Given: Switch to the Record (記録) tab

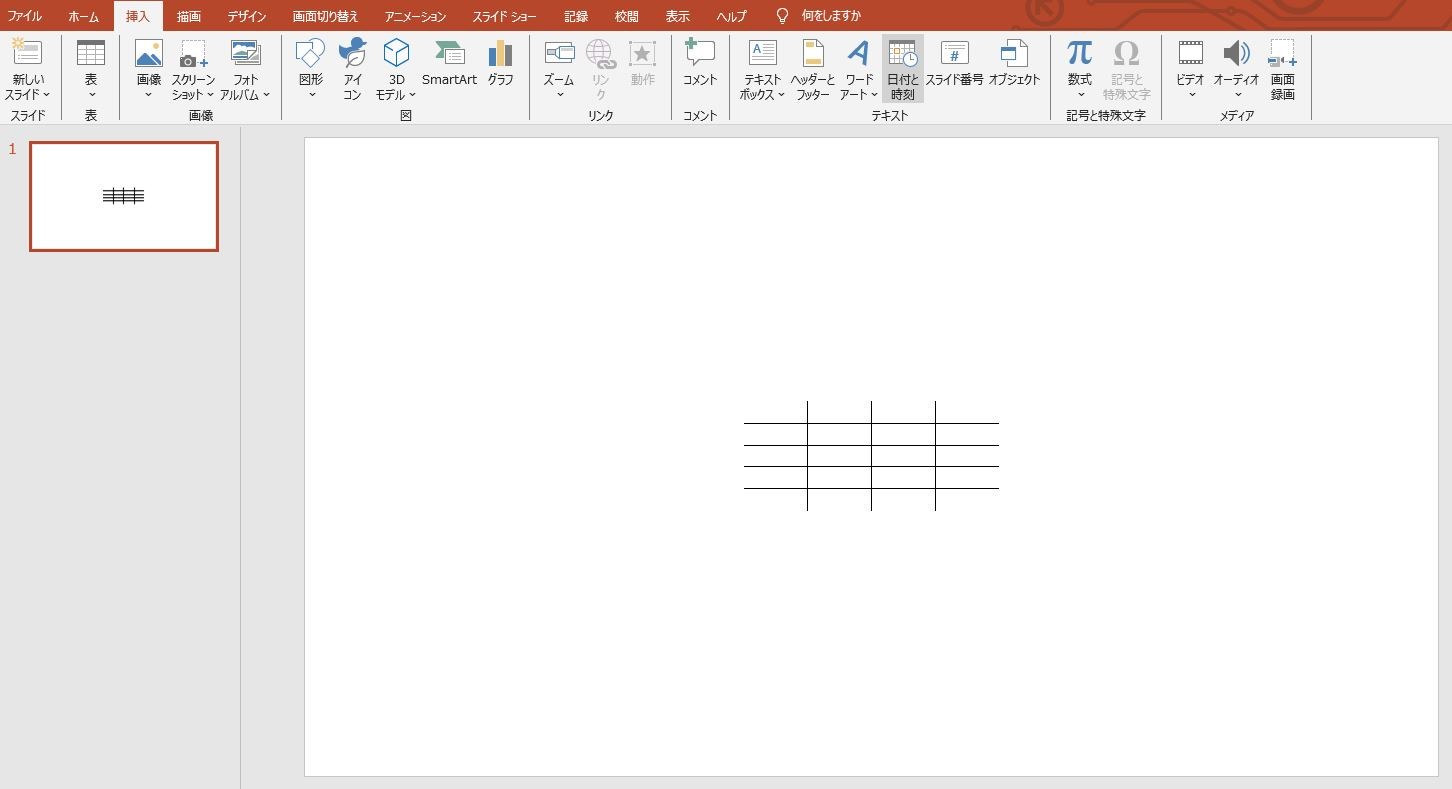Looking at the screenshot, I should [x=576, y=16].
